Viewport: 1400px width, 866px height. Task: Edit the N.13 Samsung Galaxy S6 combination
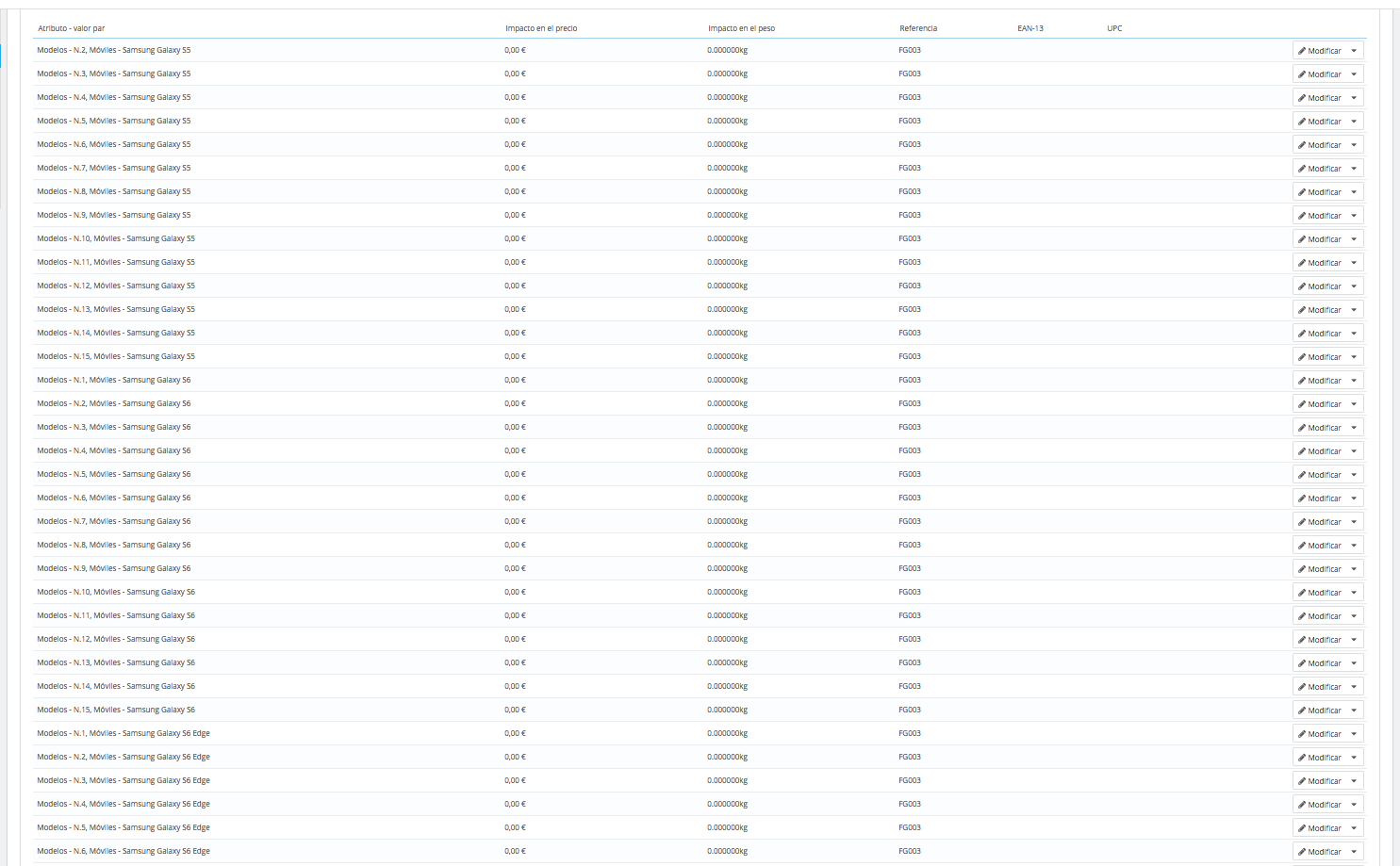(1319, 663)
